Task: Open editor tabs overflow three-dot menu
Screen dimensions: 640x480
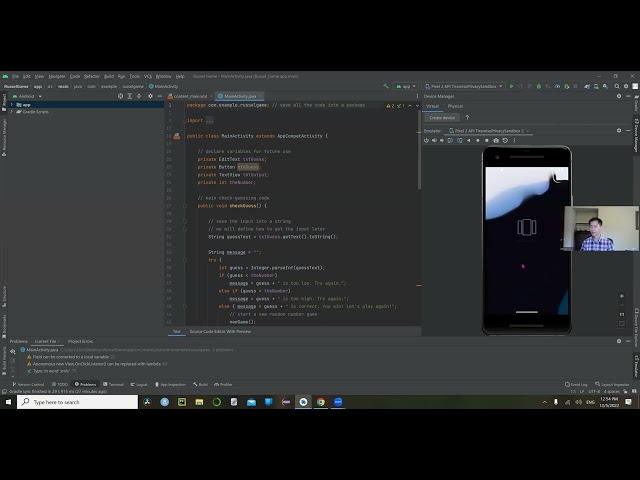Action: 417,96
